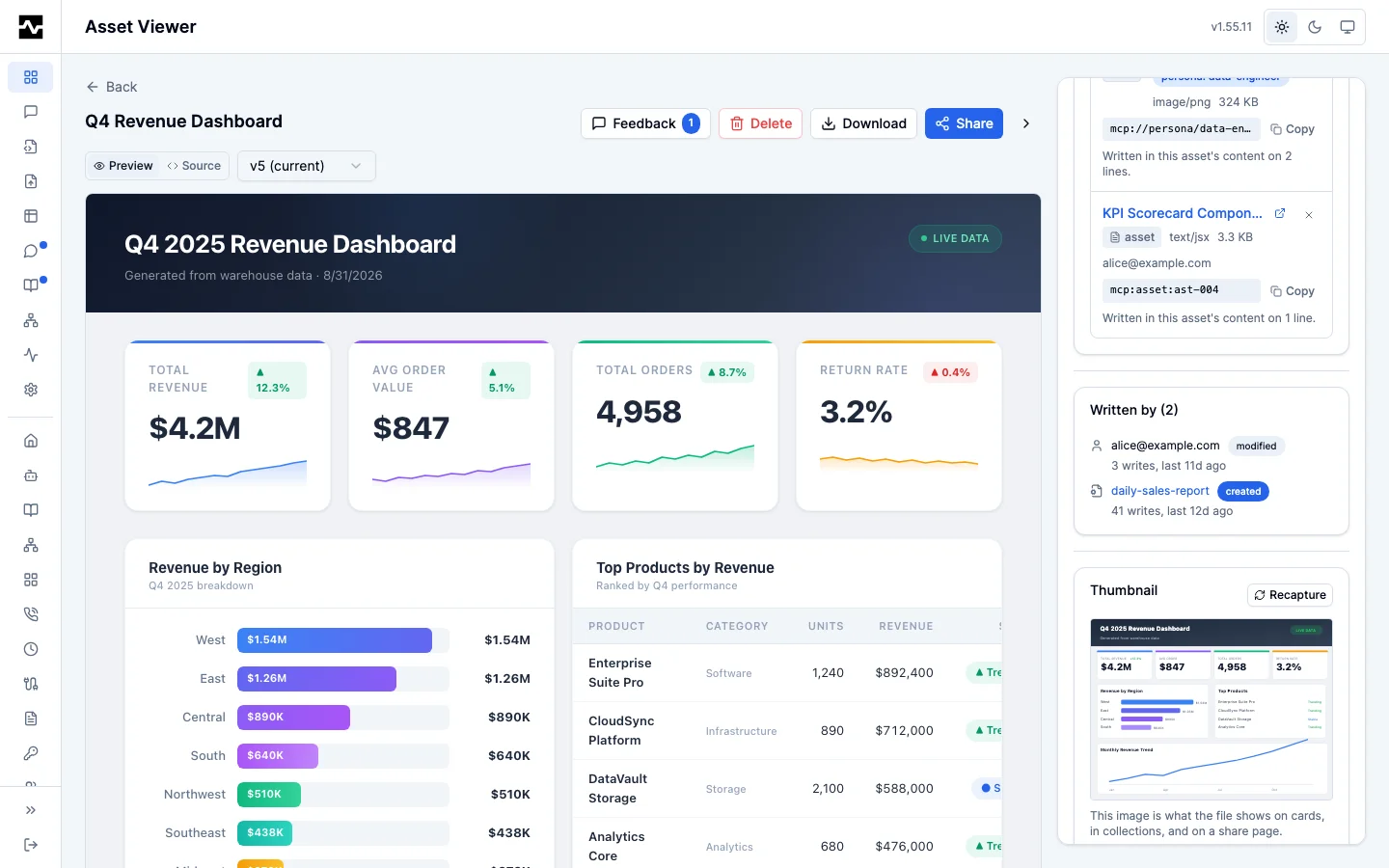Open the settings gear in the sidebar
This screenshot has width=1389, height=868.
(31, 390)
